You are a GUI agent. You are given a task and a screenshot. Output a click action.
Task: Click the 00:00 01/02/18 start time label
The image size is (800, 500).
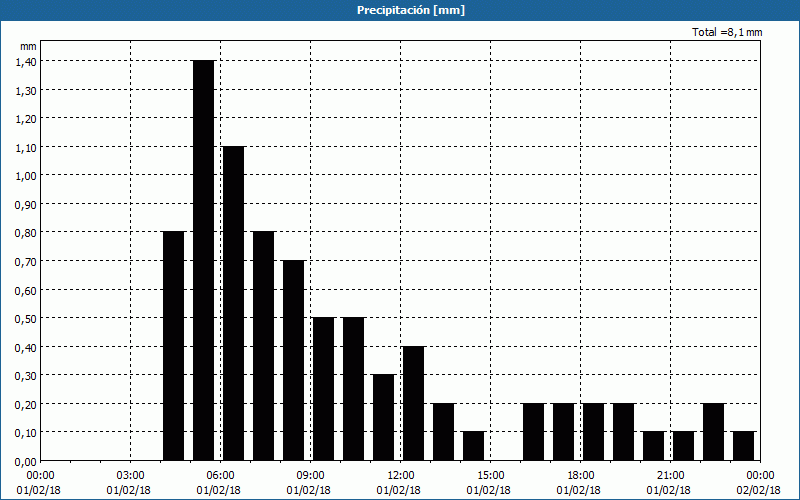38,483
